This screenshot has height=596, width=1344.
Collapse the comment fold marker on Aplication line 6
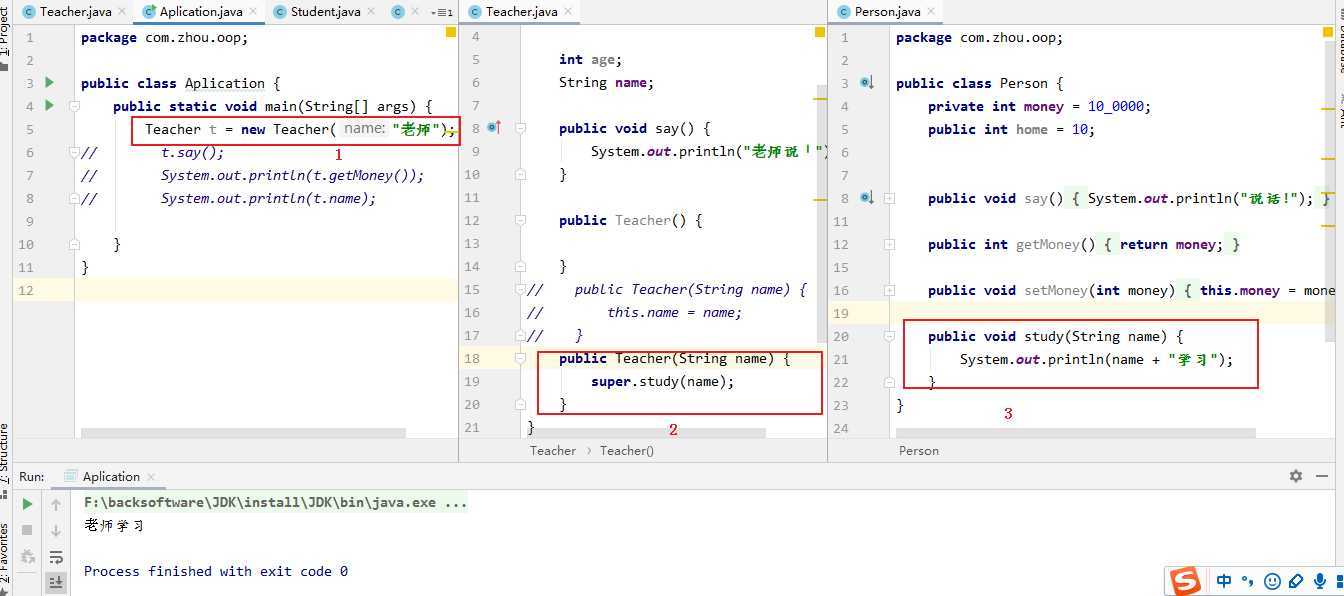(75, 152)
